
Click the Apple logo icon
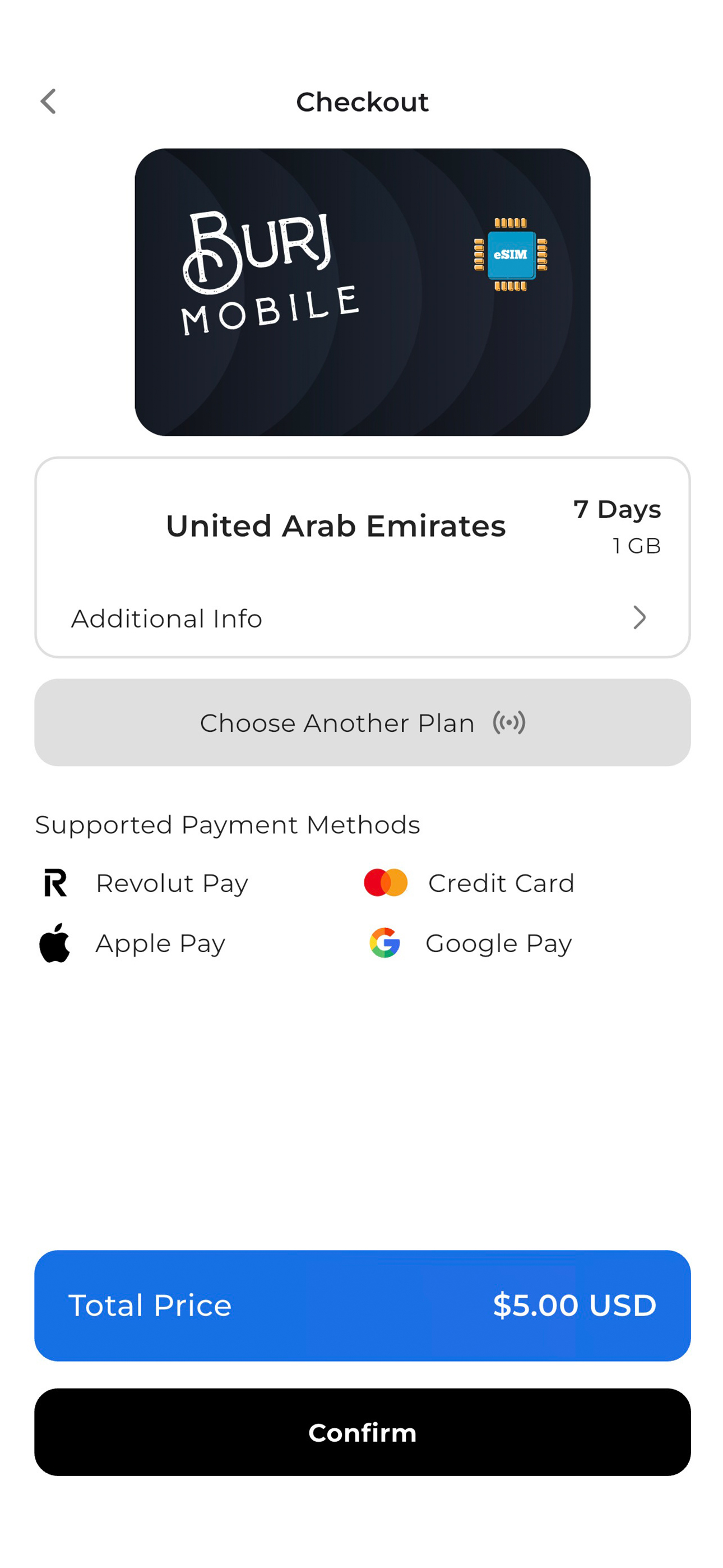pyautogui.click(x=55, y=942)
